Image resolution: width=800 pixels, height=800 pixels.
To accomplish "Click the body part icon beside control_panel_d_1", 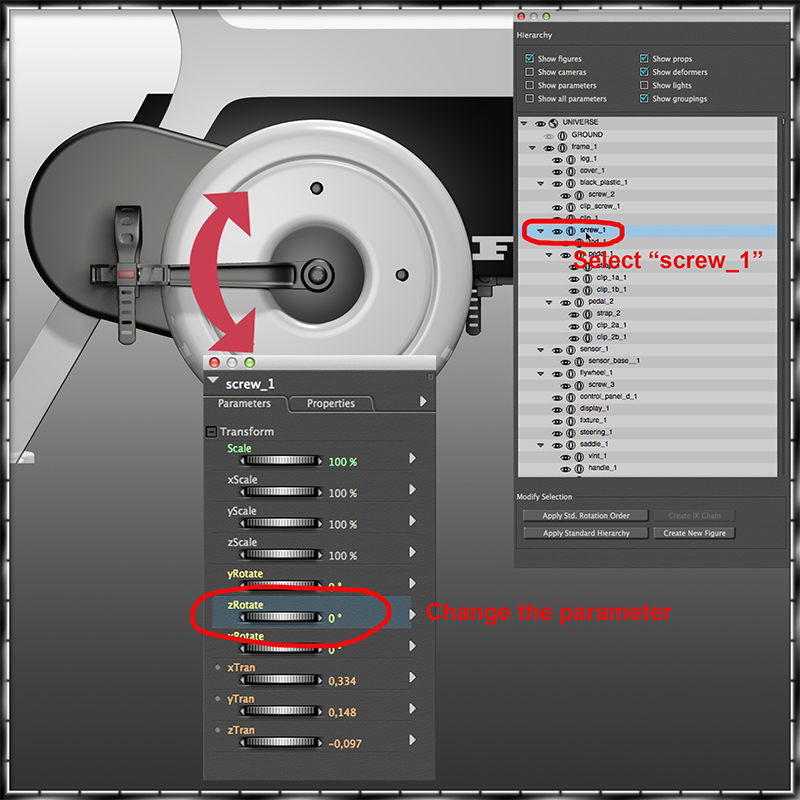I will pos(571,397).
